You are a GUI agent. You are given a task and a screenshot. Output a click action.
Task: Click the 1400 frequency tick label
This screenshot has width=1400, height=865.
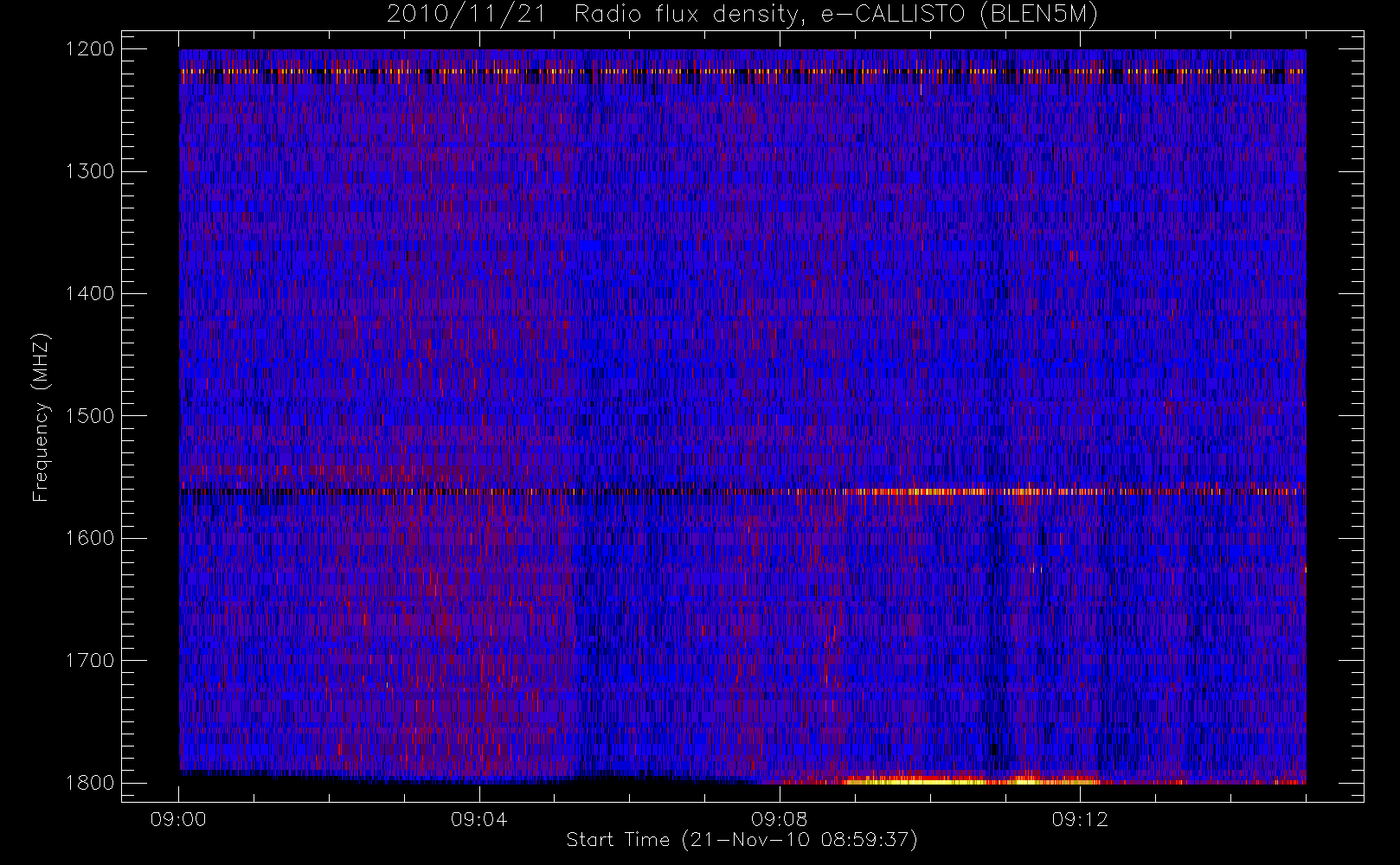(x=90, y=294)
